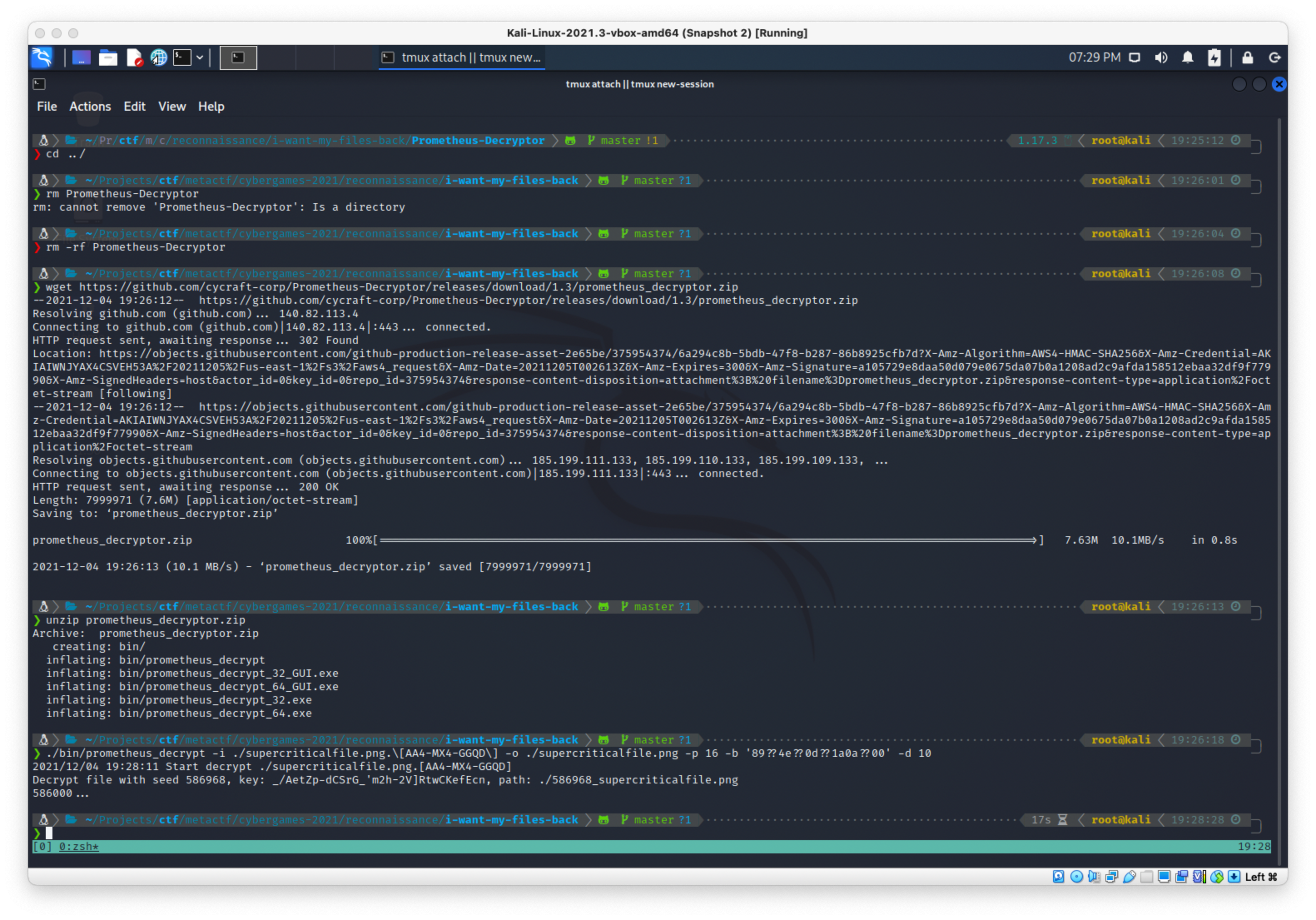Click the root@kali label at 19:28:28

pos(1120,820)
